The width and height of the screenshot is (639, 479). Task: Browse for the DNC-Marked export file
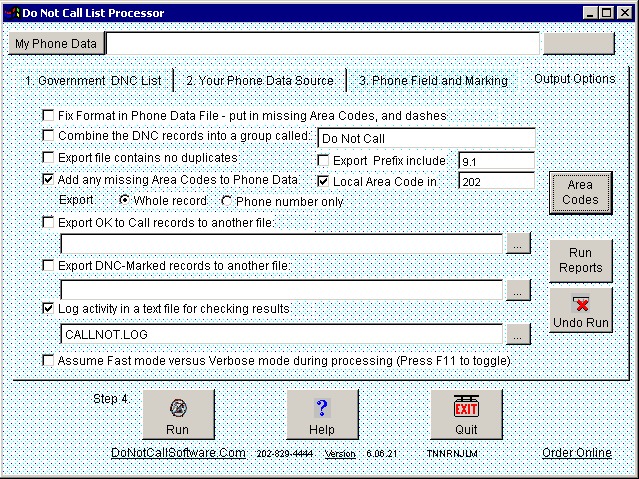click(x=517, y=290)
